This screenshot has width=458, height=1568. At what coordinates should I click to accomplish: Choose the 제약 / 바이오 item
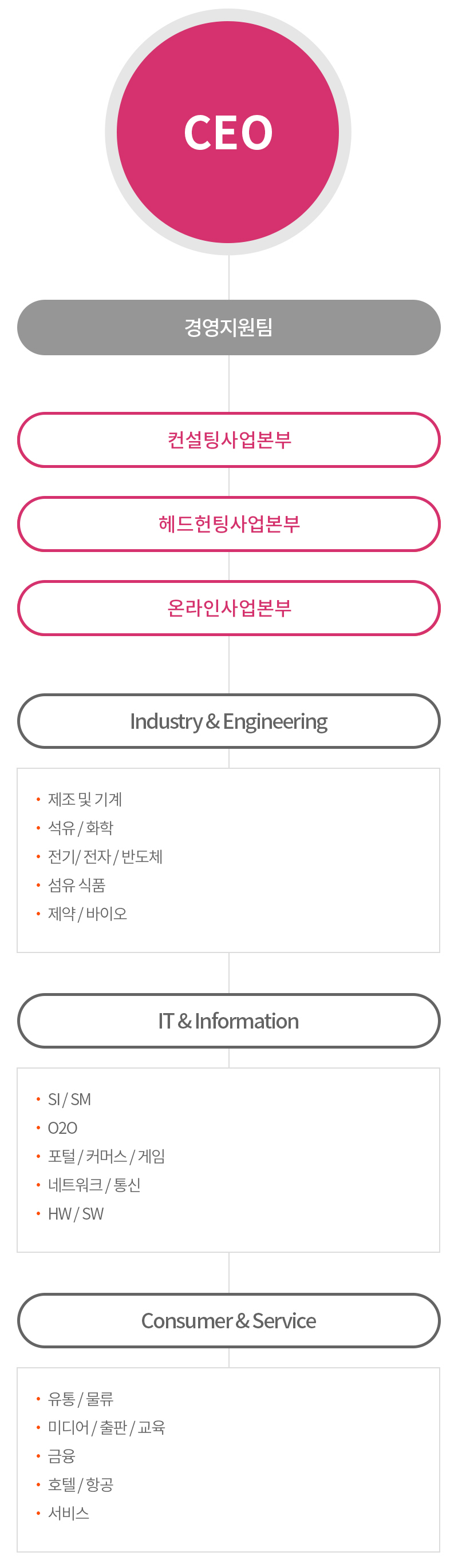pyautogui.click(x=87, y=914)
